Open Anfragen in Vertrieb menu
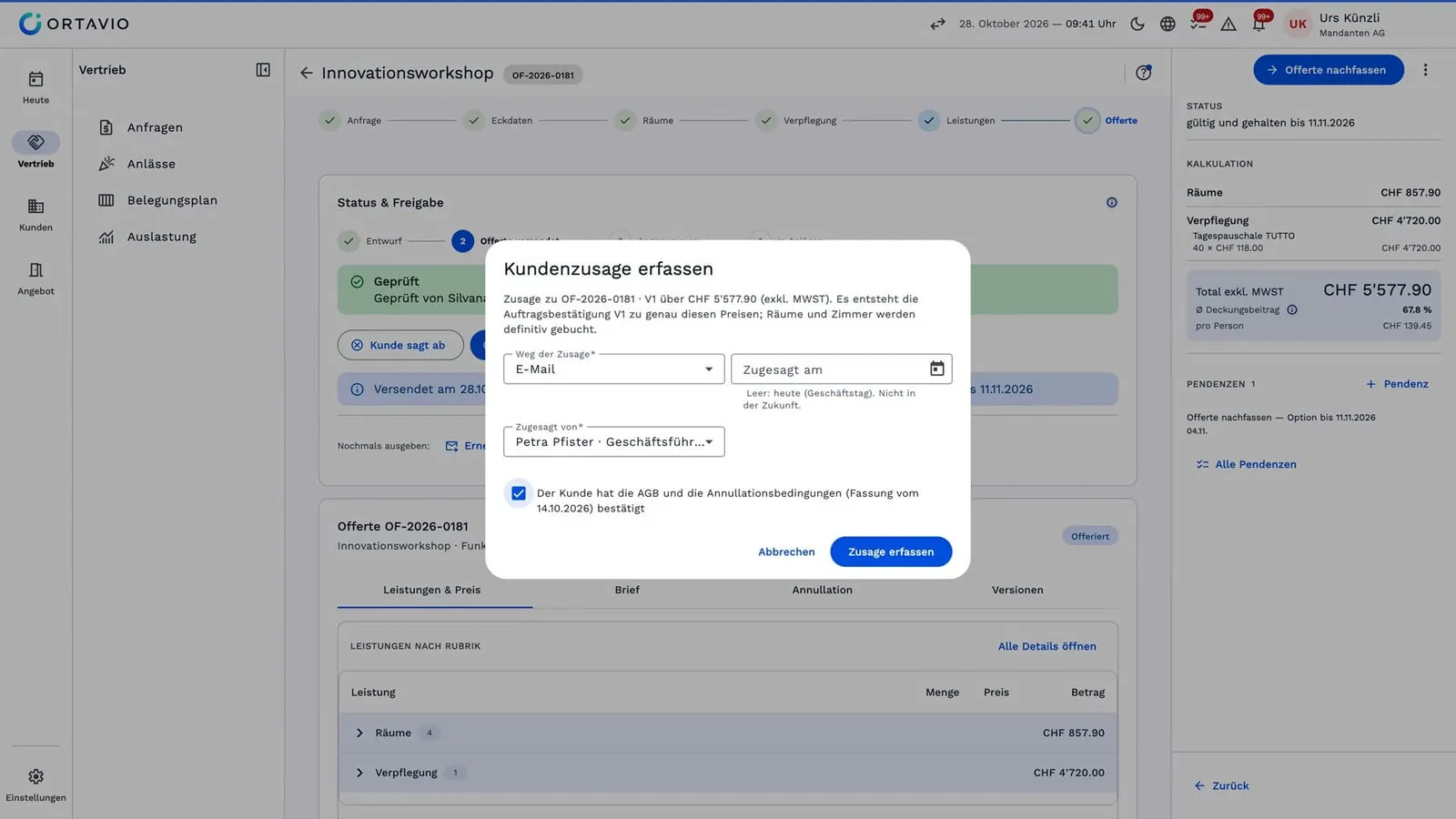 155,127
